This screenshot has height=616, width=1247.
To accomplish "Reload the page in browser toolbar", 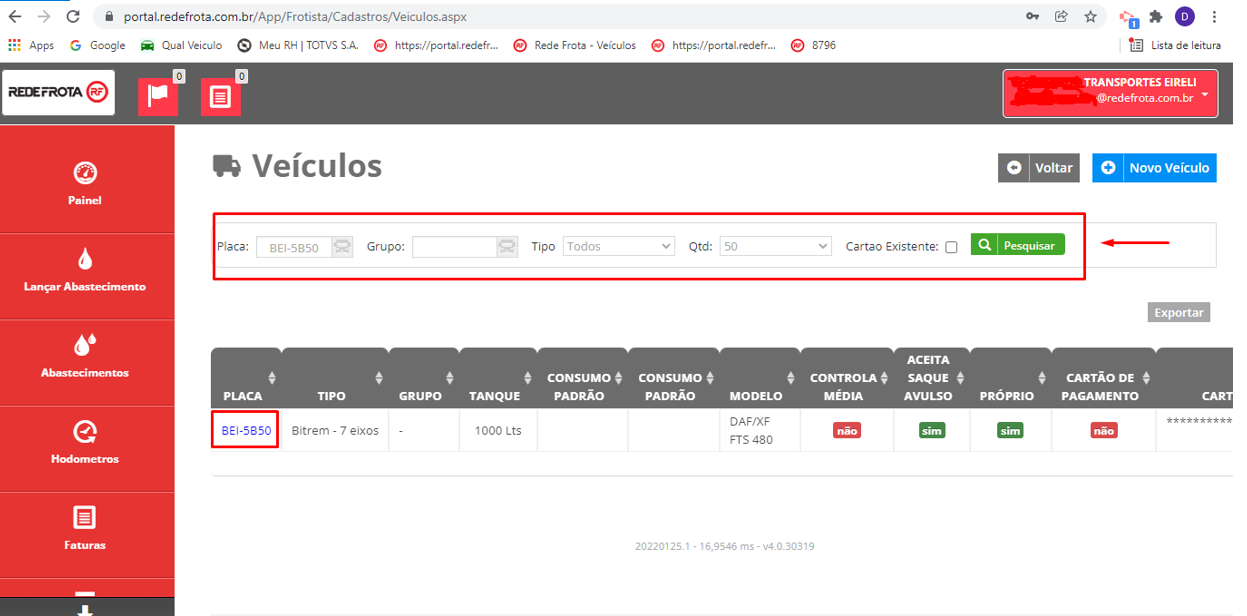I will pyautogui.click(x=73, y=17).
